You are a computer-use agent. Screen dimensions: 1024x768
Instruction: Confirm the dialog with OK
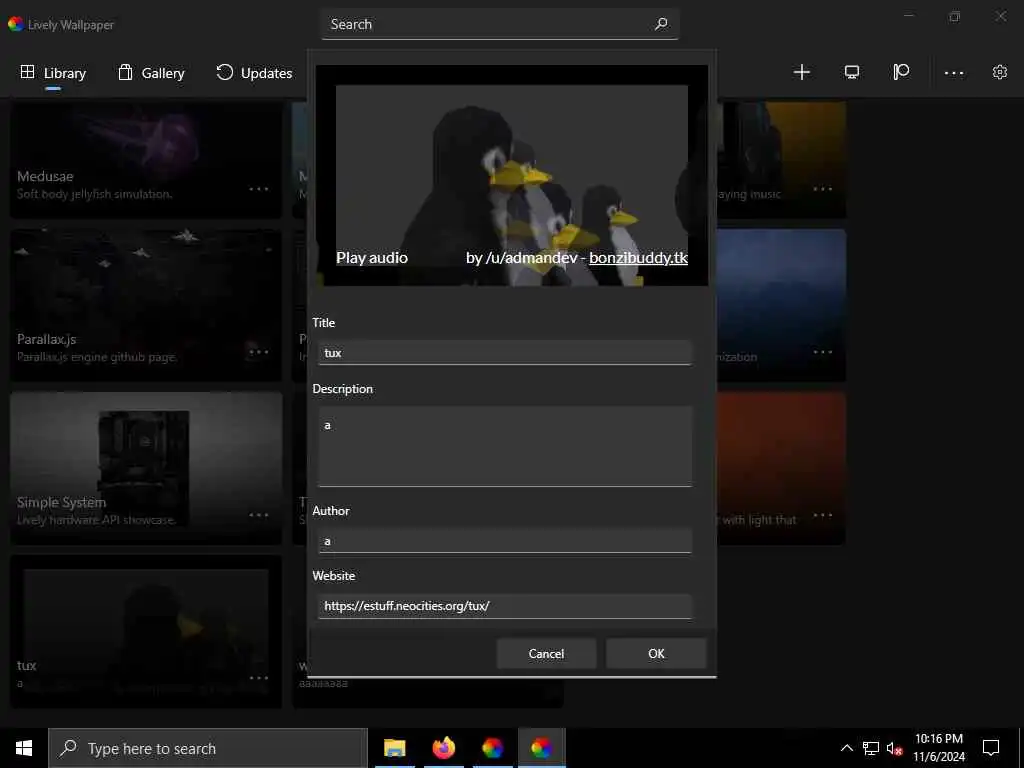click(x=656, y=654)
